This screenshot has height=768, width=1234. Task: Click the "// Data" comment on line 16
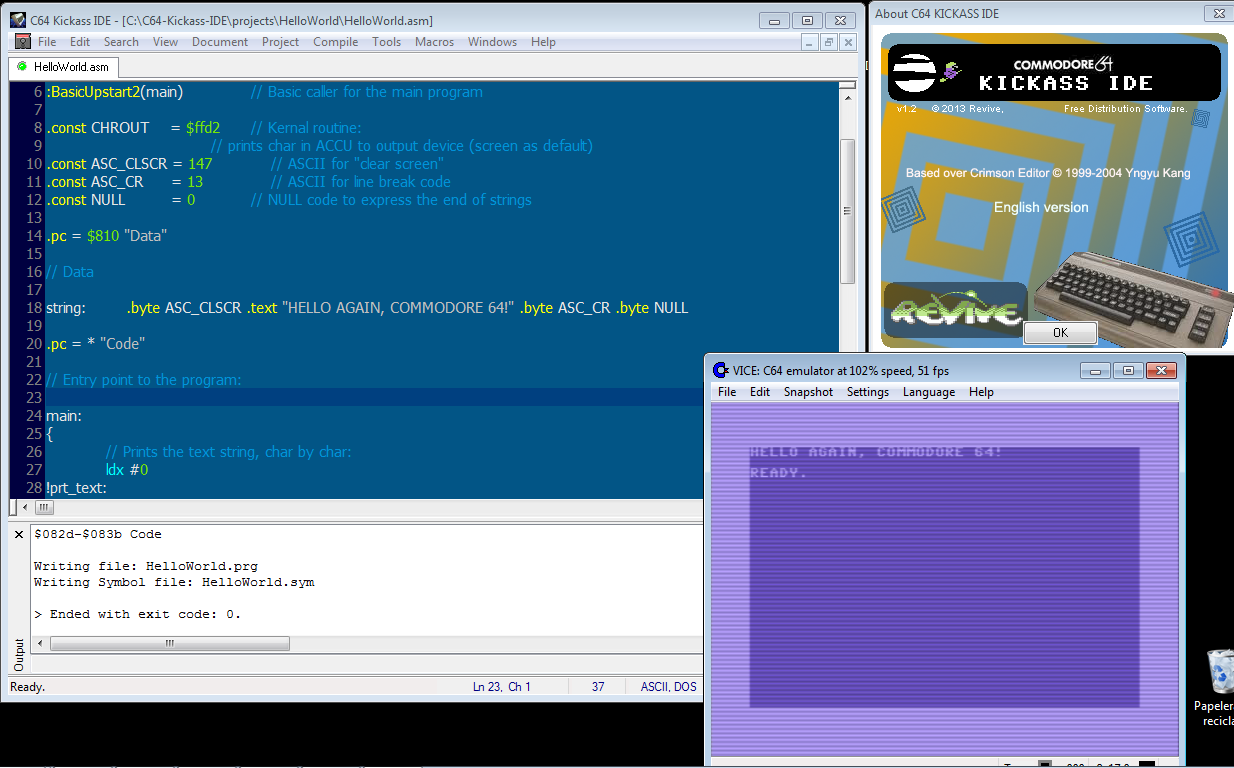[x=70, y=272]
